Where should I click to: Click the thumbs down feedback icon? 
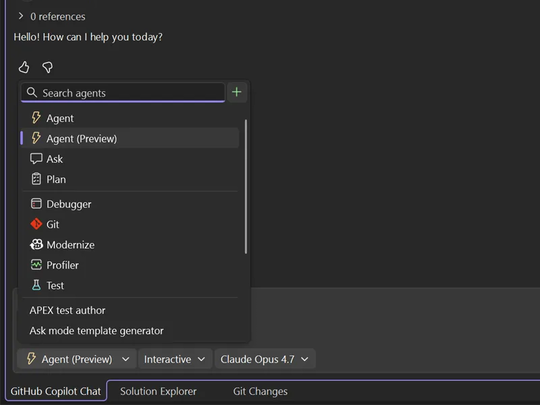[x=48, y=67]
